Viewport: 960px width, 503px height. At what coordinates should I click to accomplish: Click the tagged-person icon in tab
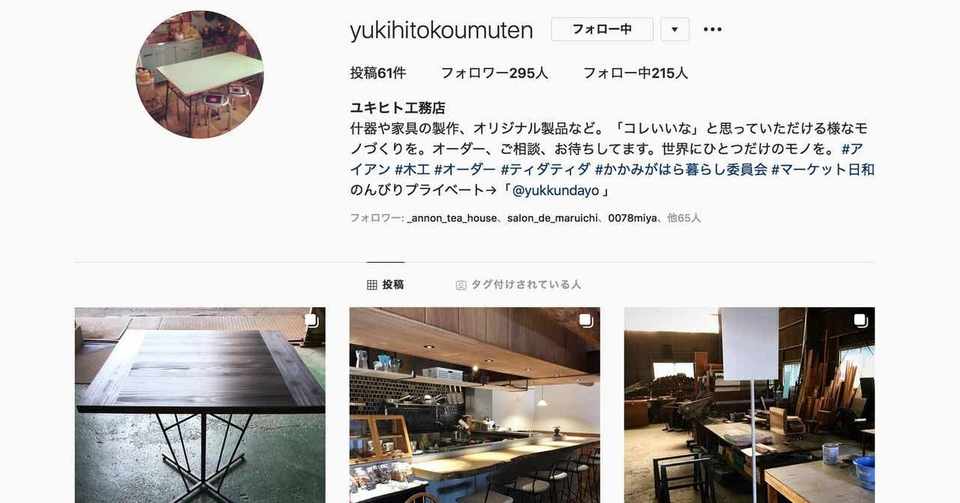[x=461, y=285]
